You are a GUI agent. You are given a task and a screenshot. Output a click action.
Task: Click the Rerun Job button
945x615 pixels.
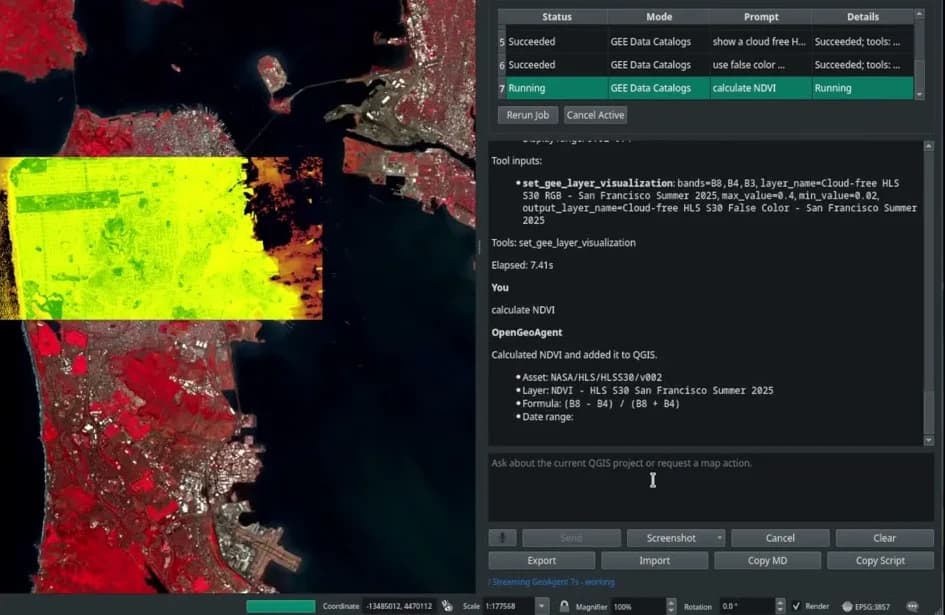(x=527, y=115)
